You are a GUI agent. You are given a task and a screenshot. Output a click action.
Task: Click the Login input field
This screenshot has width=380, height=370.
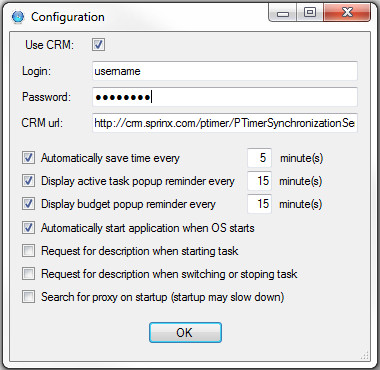tap(225, 71)
